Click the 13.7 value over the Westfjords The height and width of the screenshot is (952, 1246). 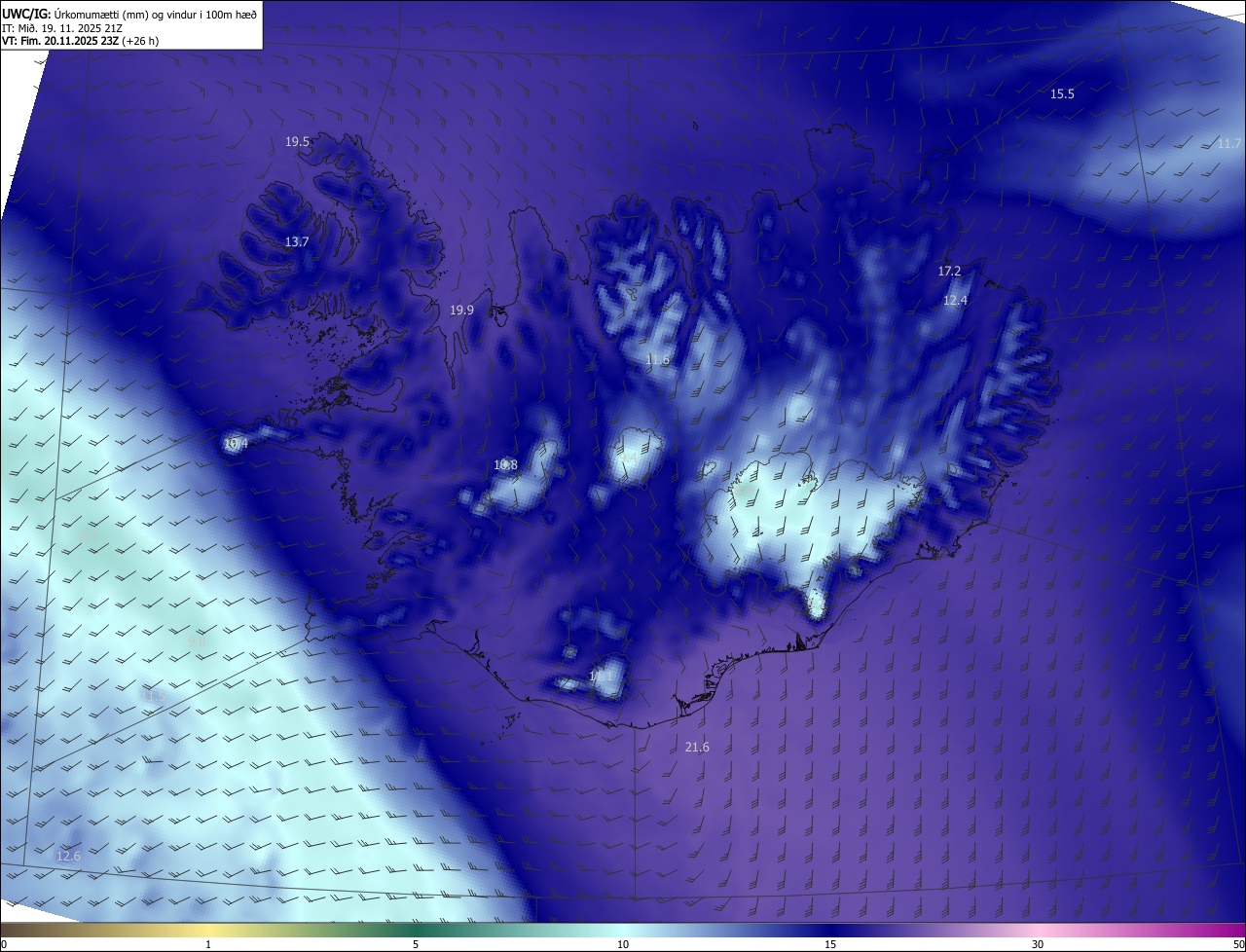point(297,242)
